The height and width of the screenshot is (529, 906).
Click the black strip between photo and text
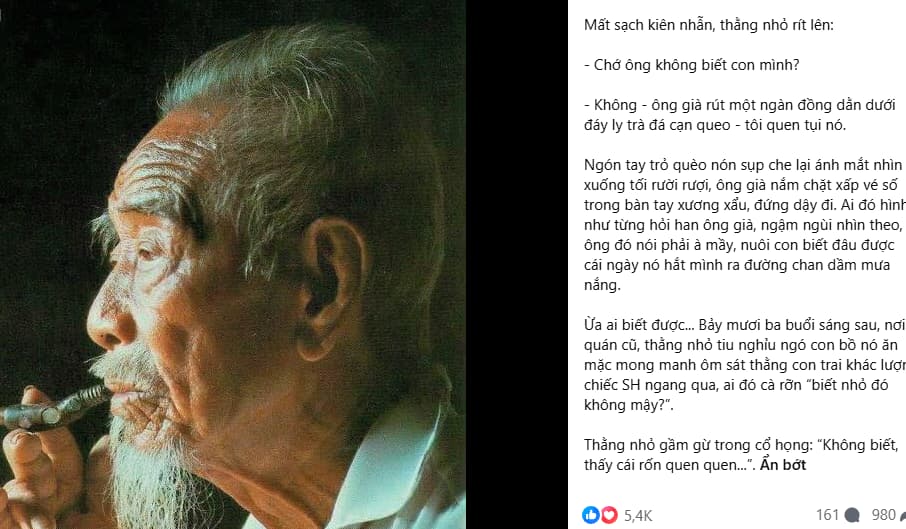(517, 264)
